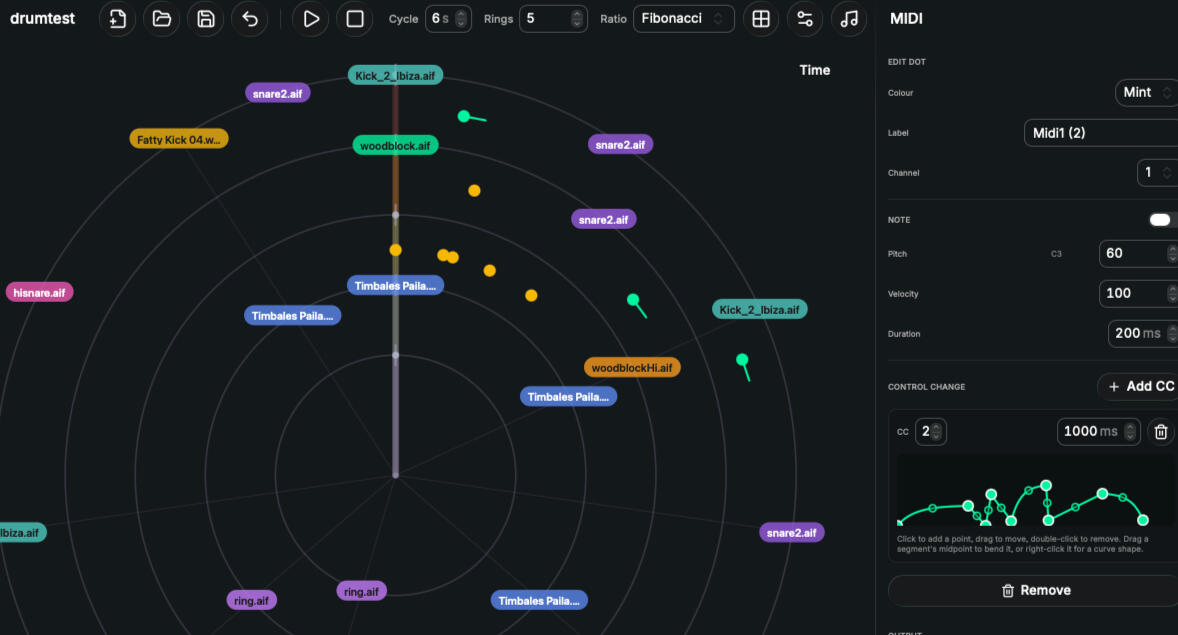Edit the CC length 1000 ms field
The height and width of the screenshot is (635, 1178).
point(1098,431)
